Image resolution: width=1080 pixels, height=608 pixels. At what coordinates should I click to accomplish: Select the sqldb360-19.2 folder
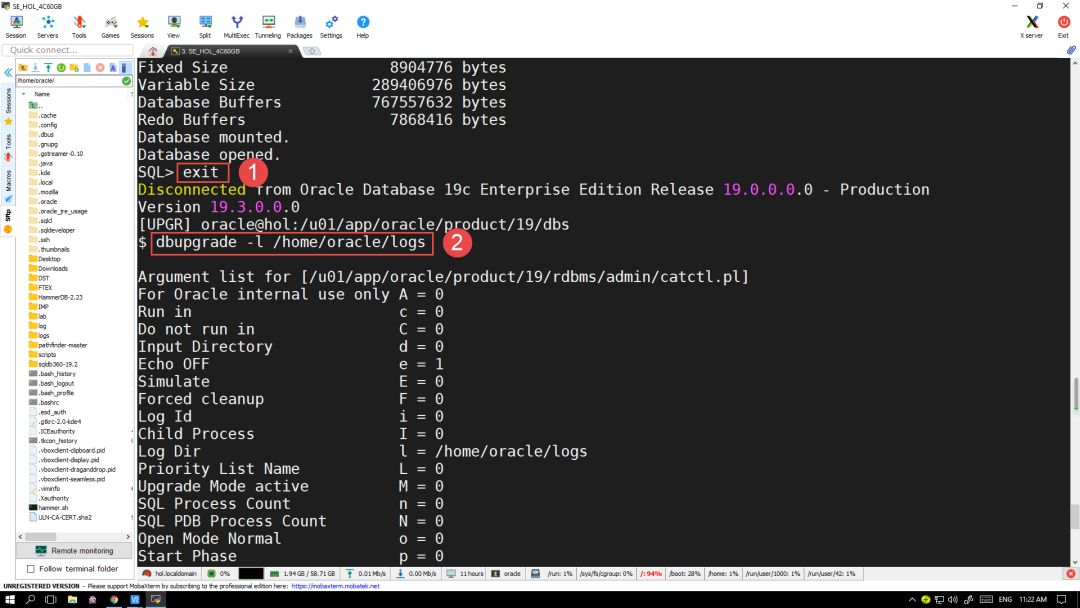click(x=53, y=364)
